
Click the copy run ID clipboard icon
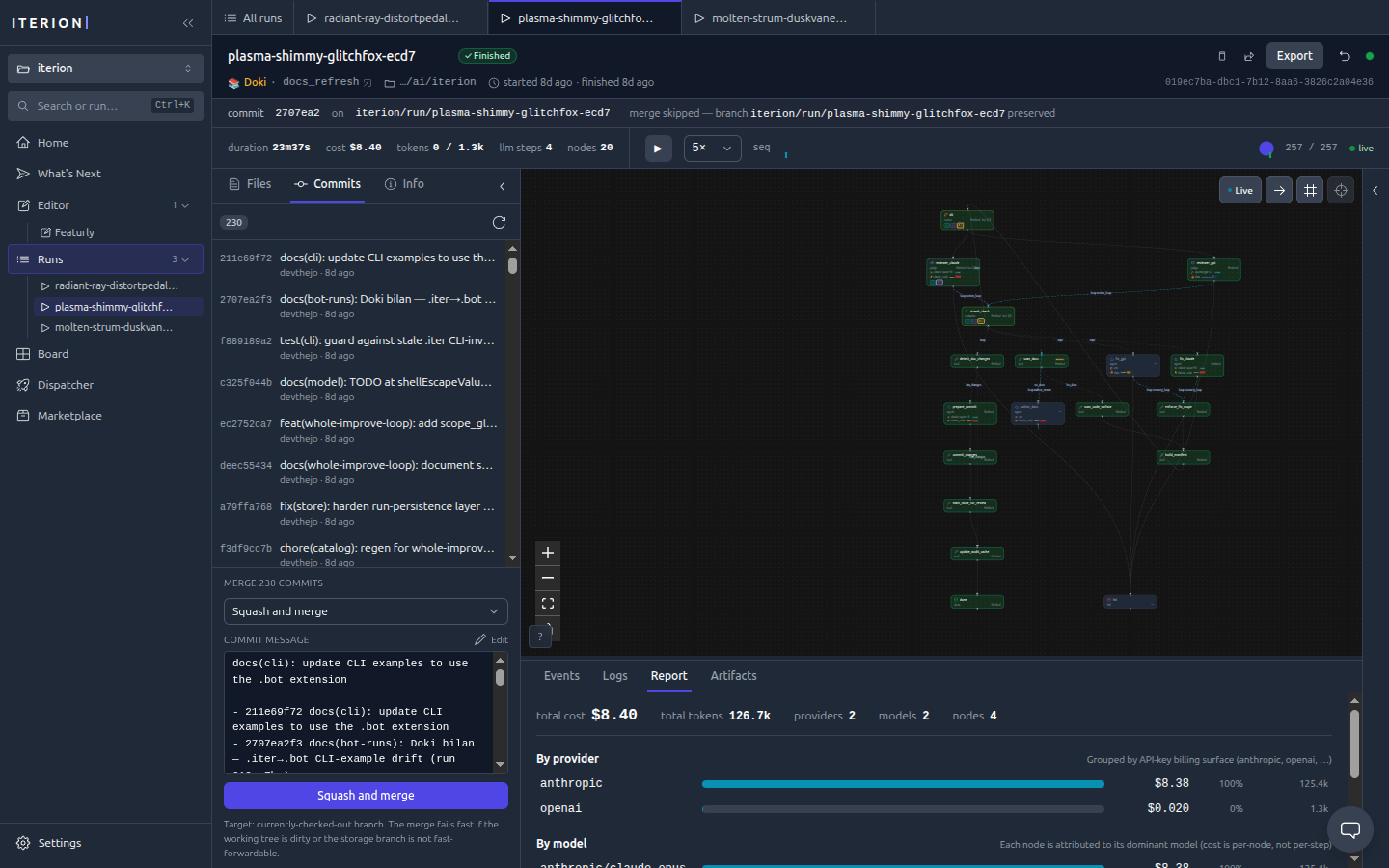click(1222, 56)
